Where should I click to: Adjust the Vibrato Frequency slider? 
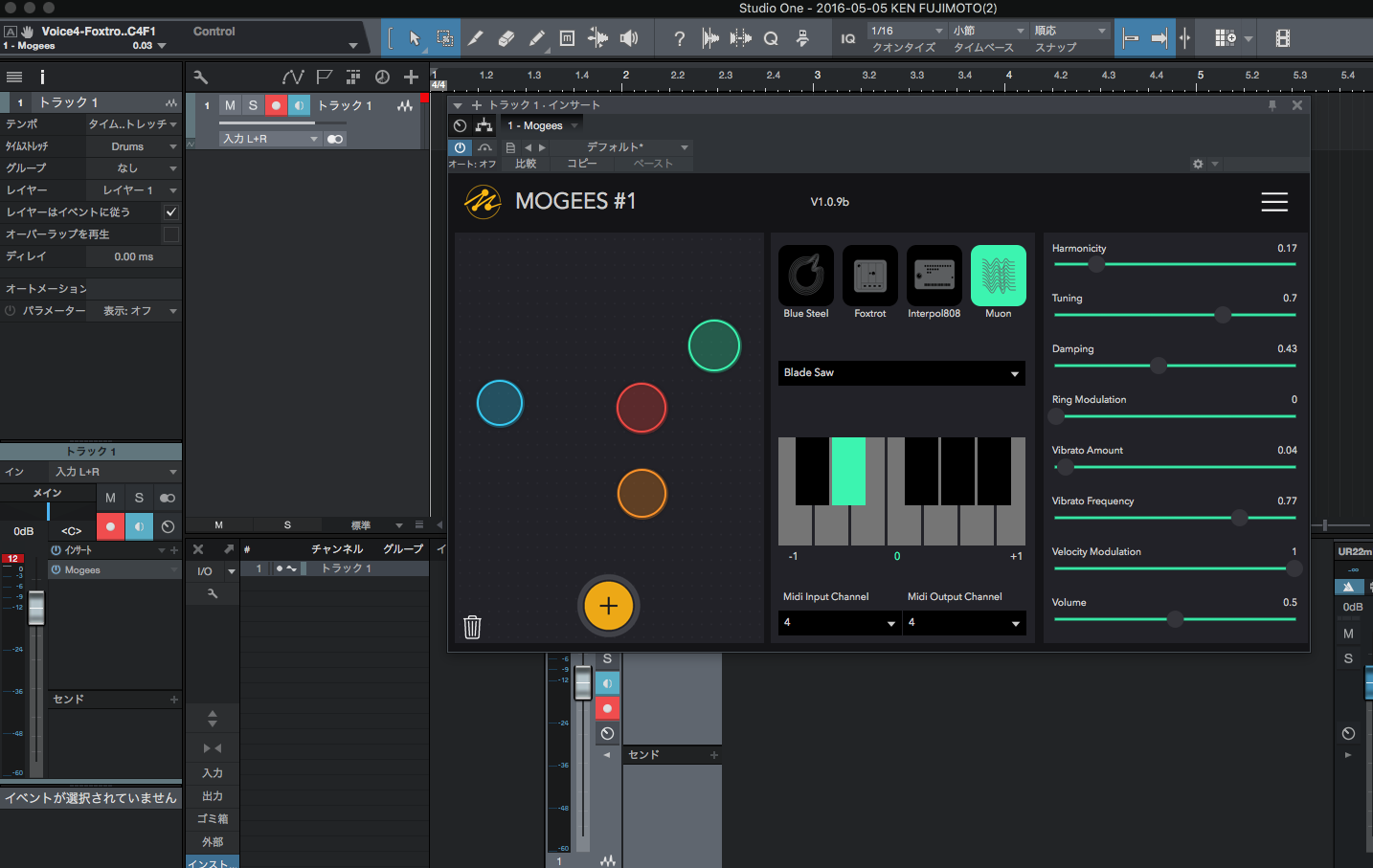point(1175,518)
